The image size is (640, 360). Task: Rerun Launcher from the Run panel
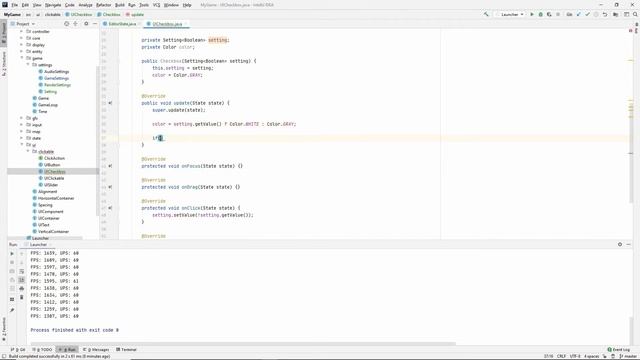(12, 253)
